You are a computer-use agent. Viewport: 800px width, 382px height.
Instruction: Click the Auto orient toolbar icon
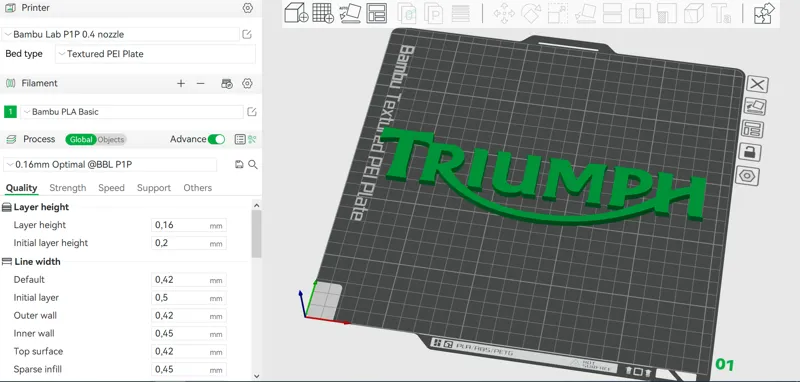coord(351,13)
